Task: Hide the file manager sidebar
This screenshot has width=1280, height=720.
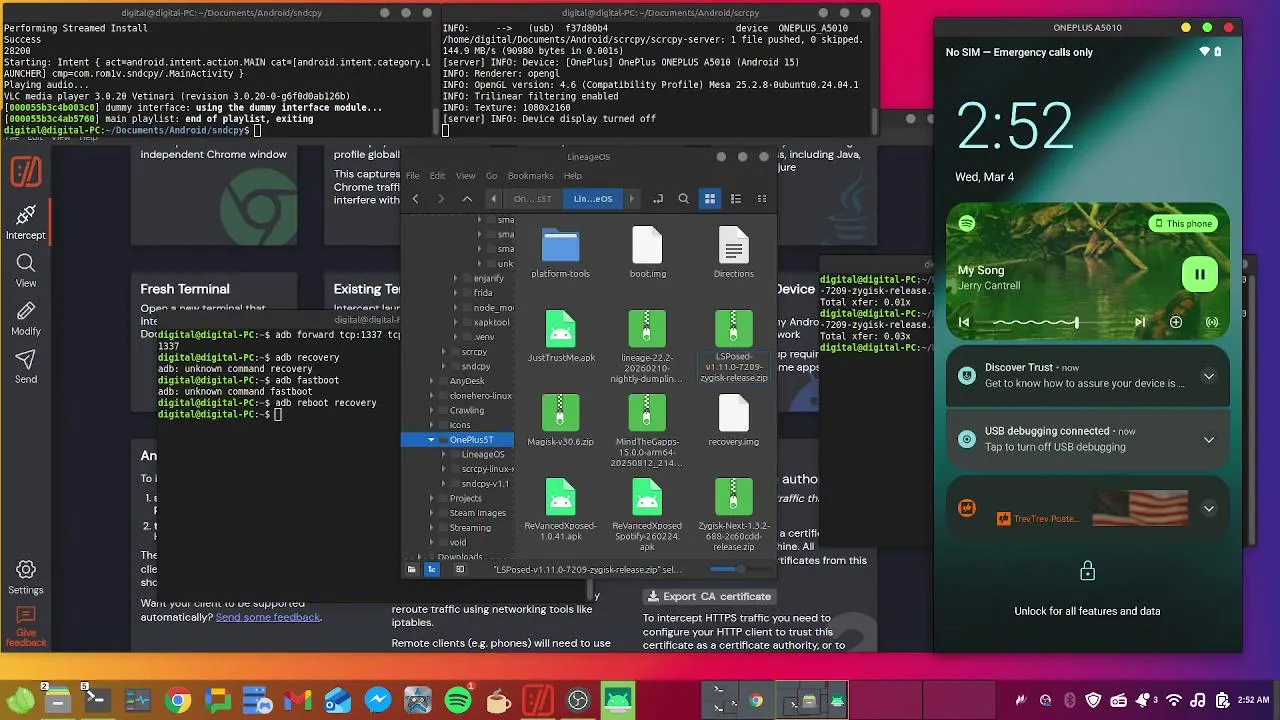Action: (460, 569)
